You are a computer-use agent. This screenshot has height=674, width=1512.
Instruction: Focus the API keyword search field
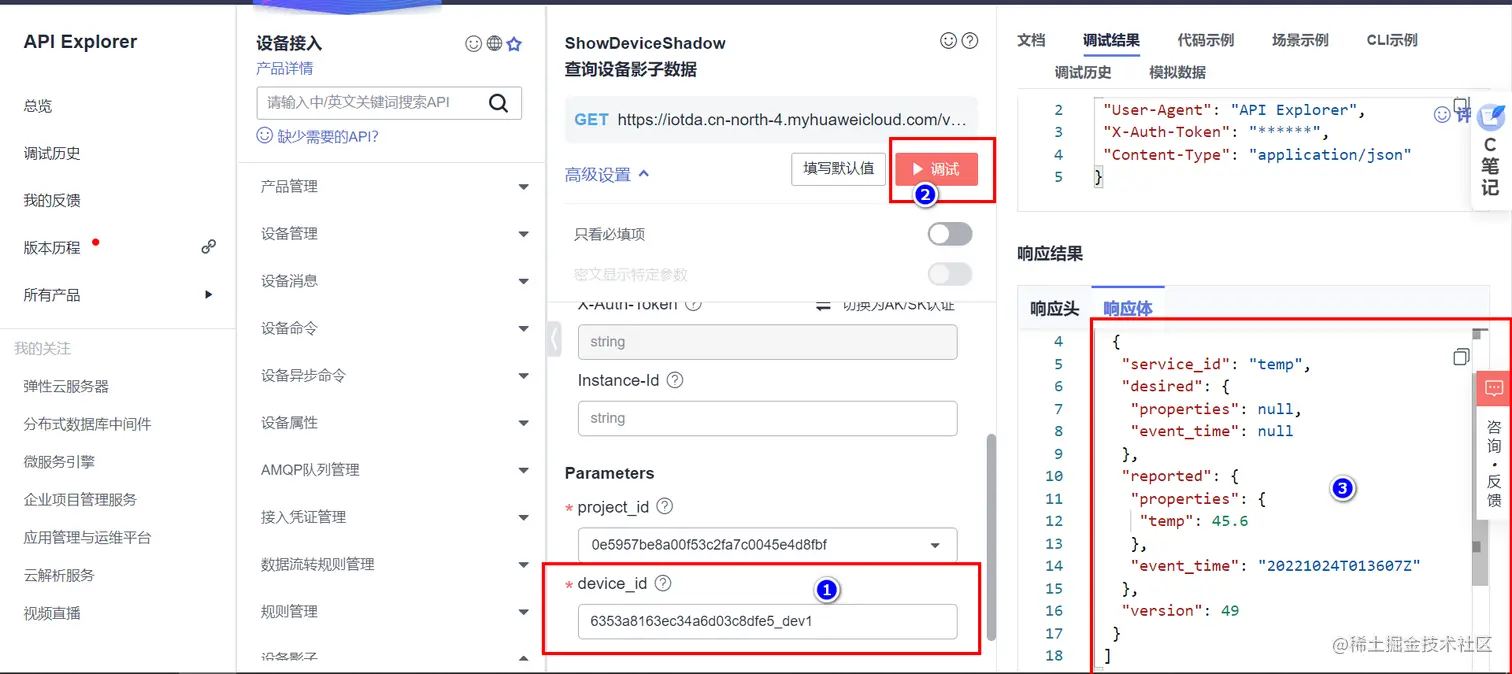[372, 102]
